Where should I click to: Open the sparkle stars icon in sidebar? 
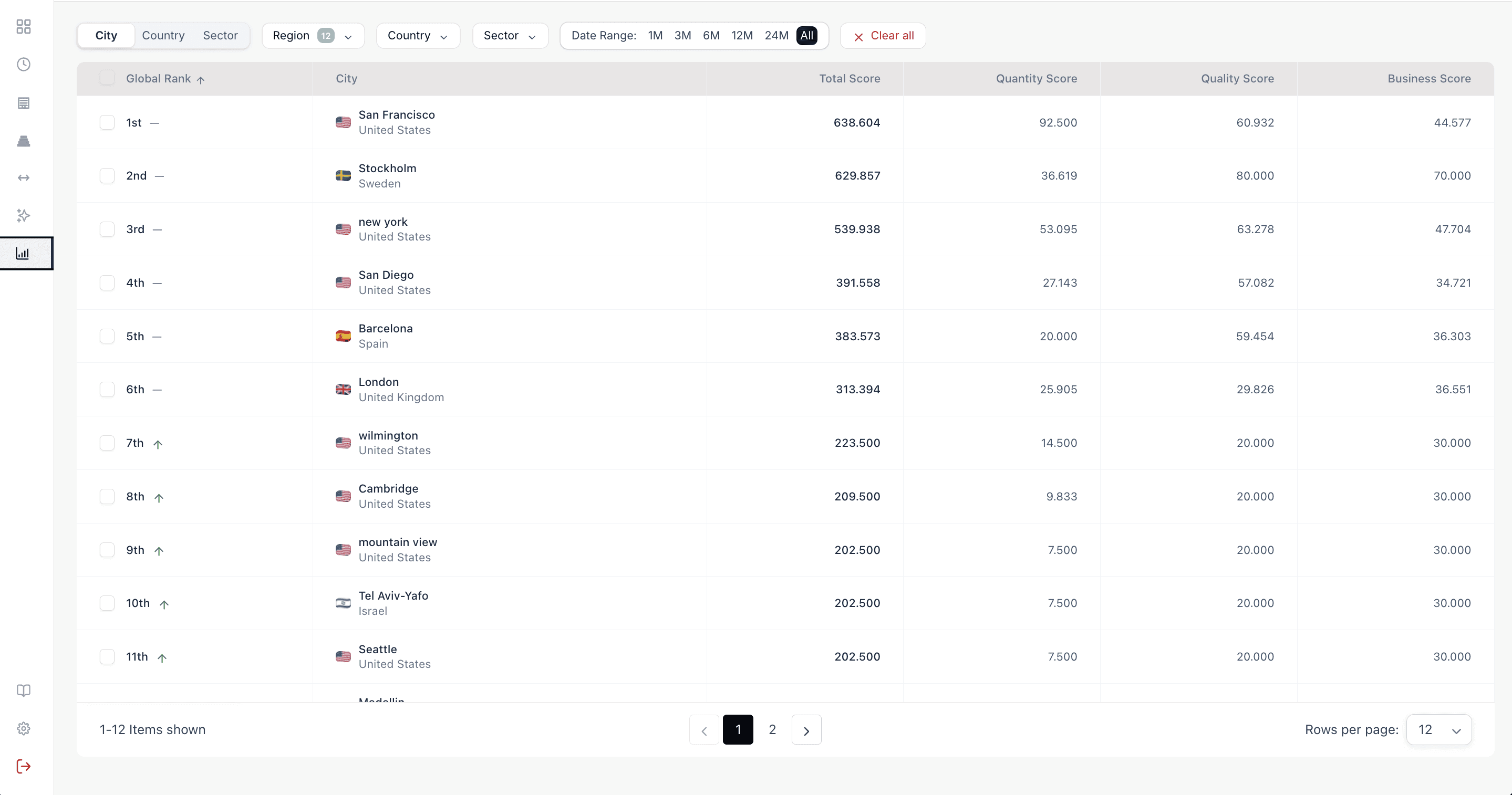(x=24, y=215)
